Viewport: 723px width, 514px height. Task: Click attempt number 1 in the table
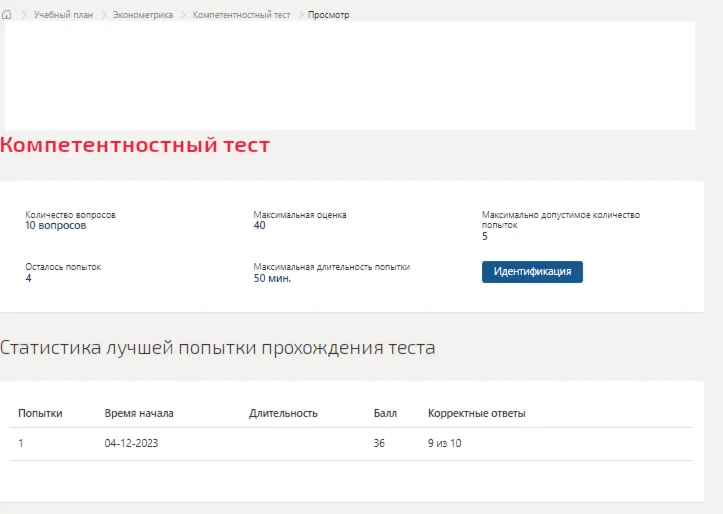coord(21,443)
